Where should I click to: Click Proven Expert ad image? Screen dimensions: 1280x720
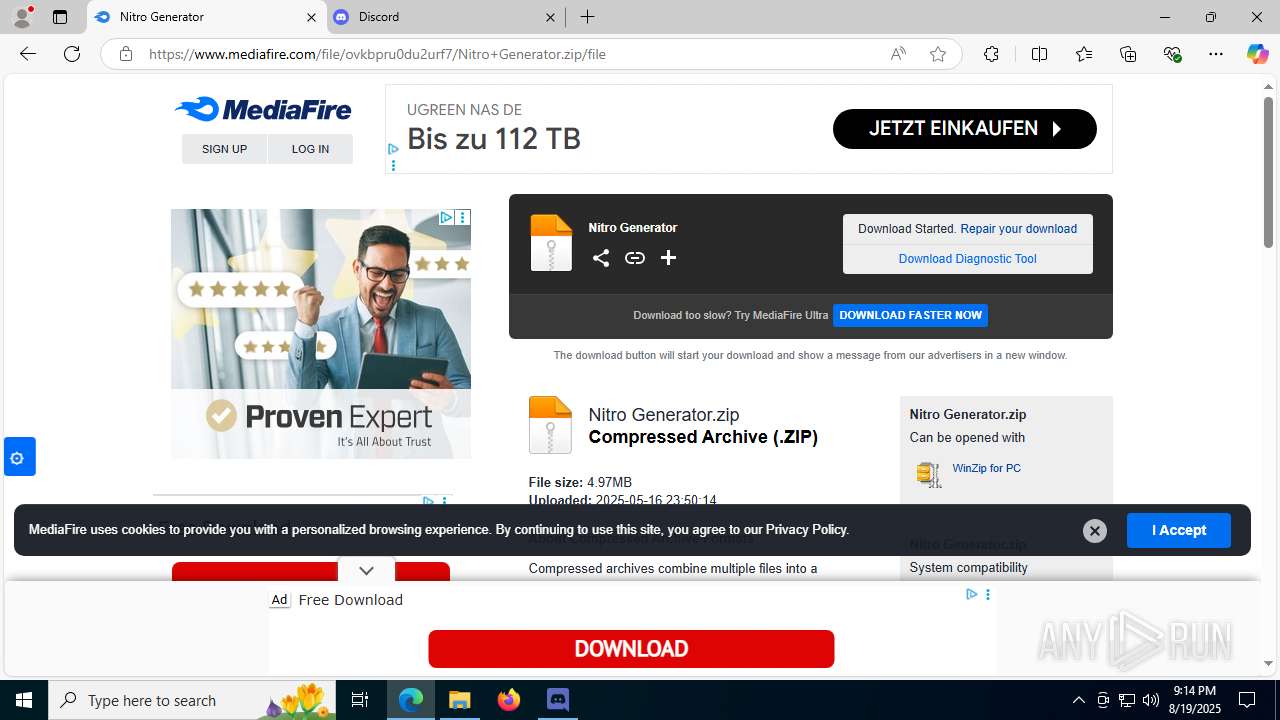(x=321, y=334)
